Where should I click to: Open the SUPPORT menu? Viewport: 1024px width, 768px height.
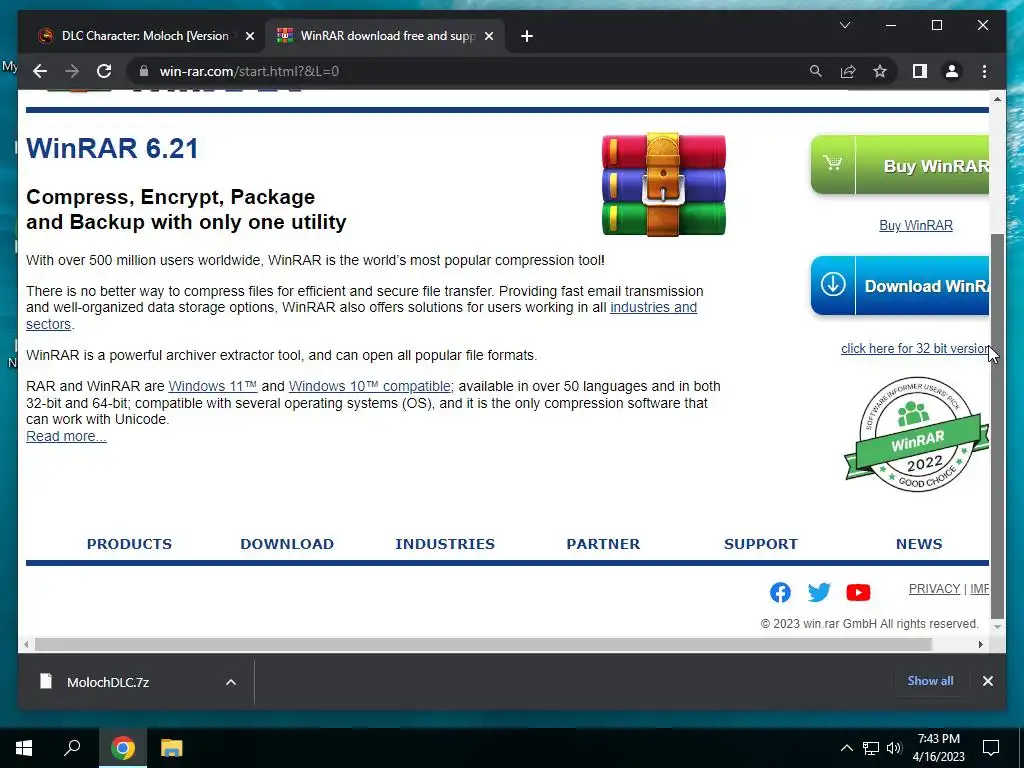761,544
